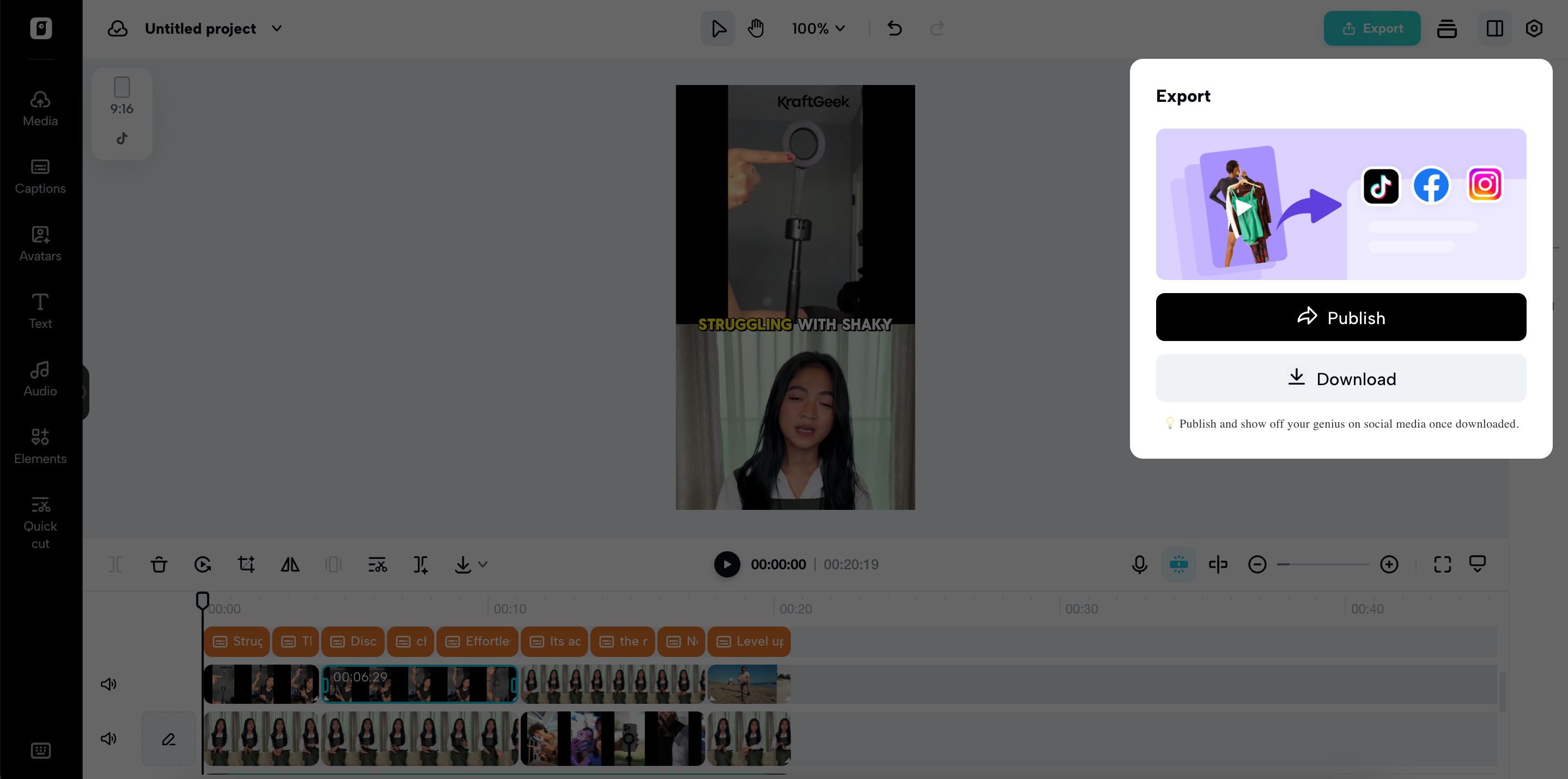This screenshot has width=1568, height=779.
Task: Open the Text panel
Action: coord(40,311)
